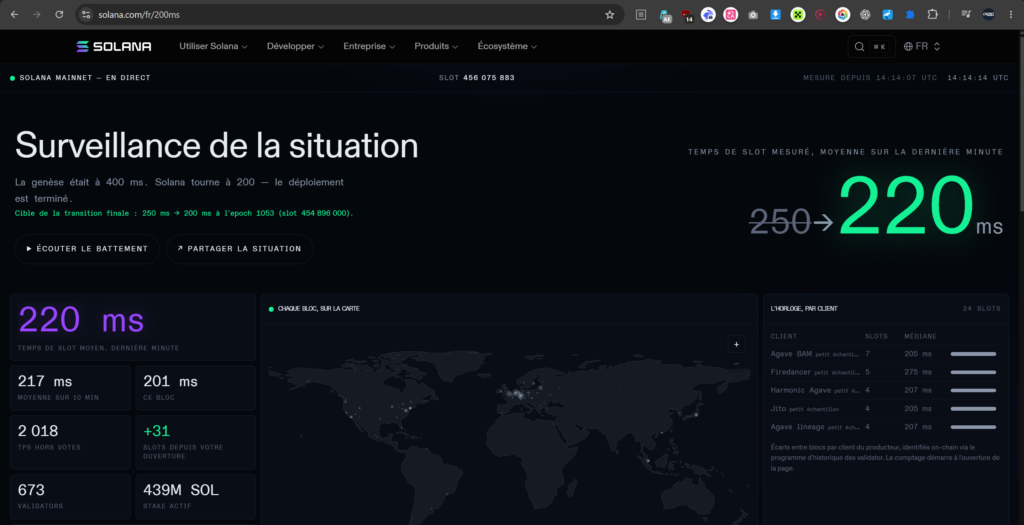
Task: Open the camera screenshot extension
Action: pyautogui.click(x=753, y=14)
